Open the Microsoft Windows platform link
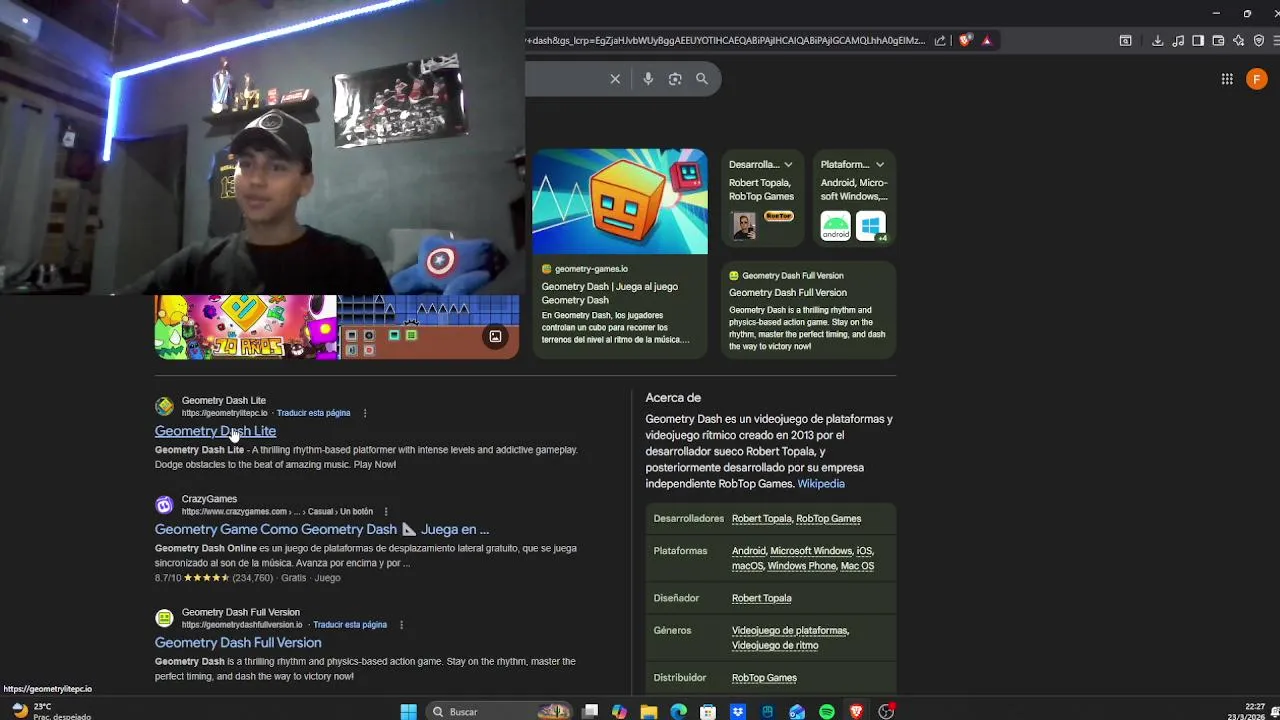 point(811,551)
